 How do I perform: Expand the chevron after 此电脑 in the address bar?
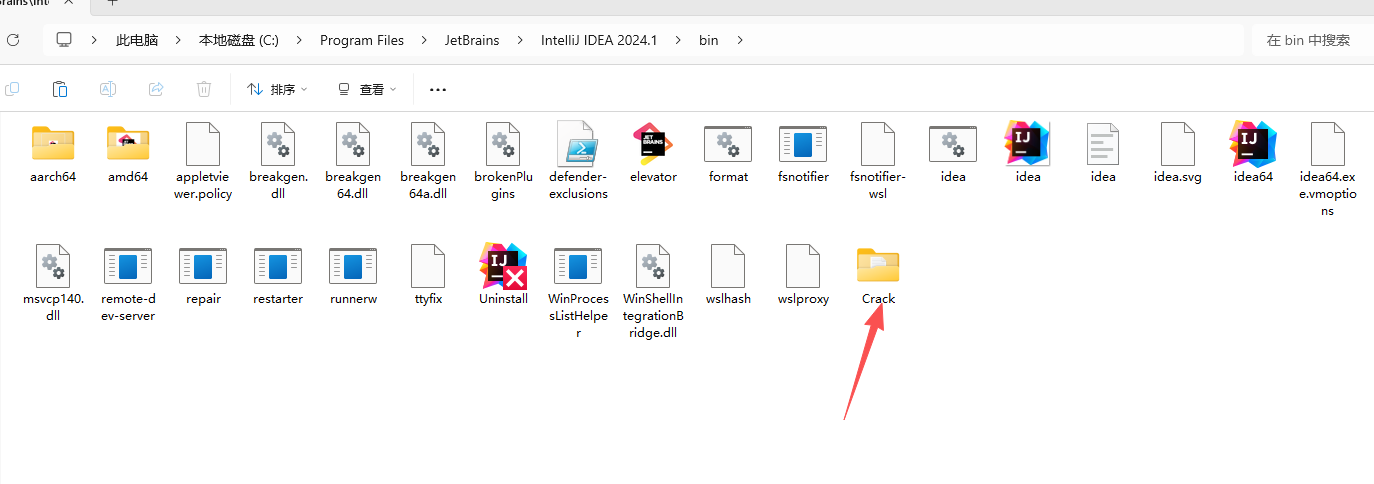pos(178,40)
